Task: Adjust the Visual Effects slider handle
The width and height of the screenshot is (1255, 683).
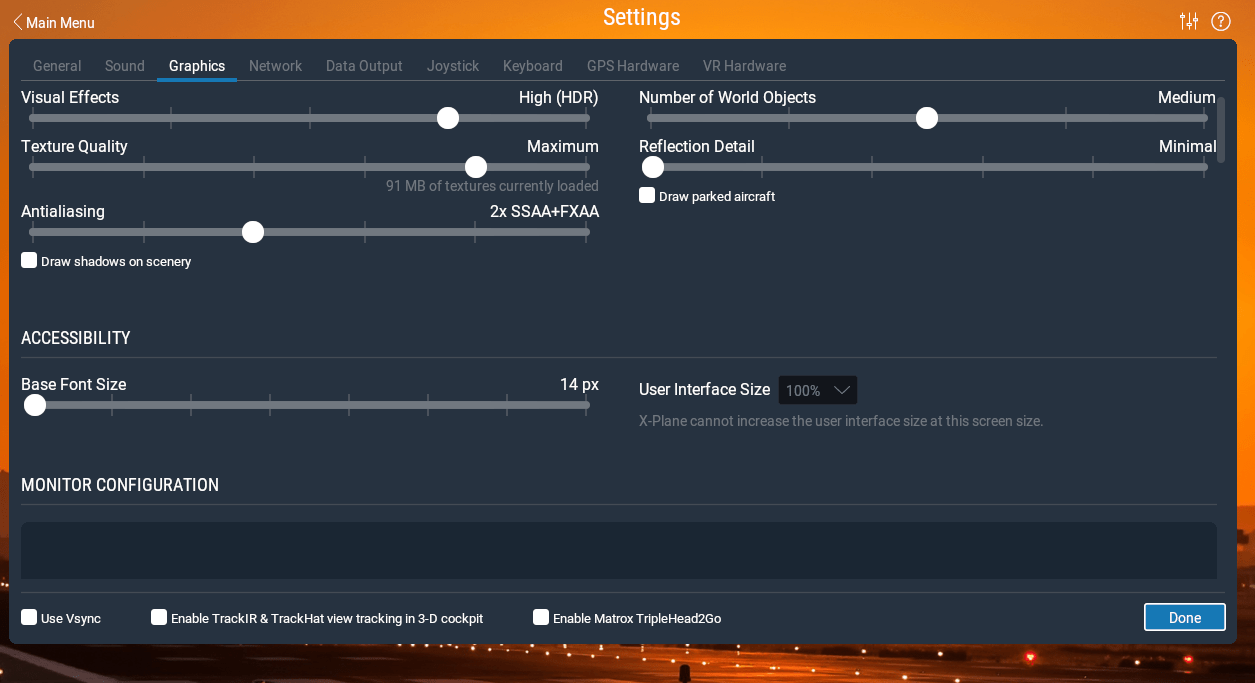Action: [447, 118]
